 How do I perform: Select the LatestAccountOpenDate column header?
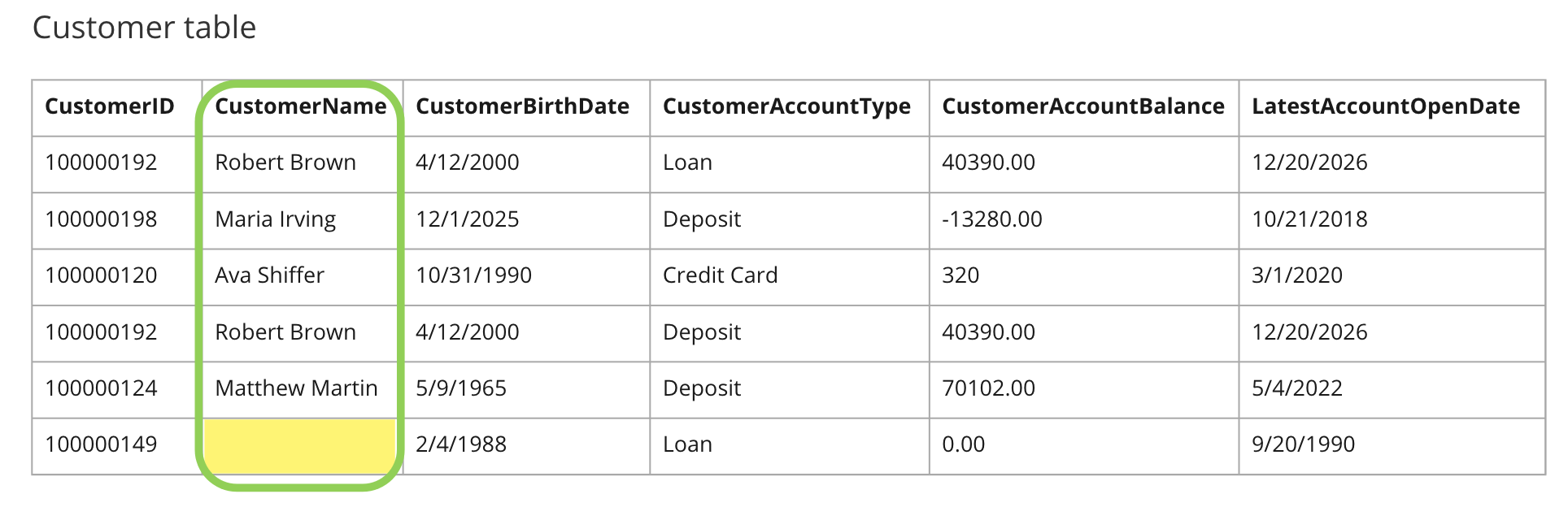click(1392, 107)
